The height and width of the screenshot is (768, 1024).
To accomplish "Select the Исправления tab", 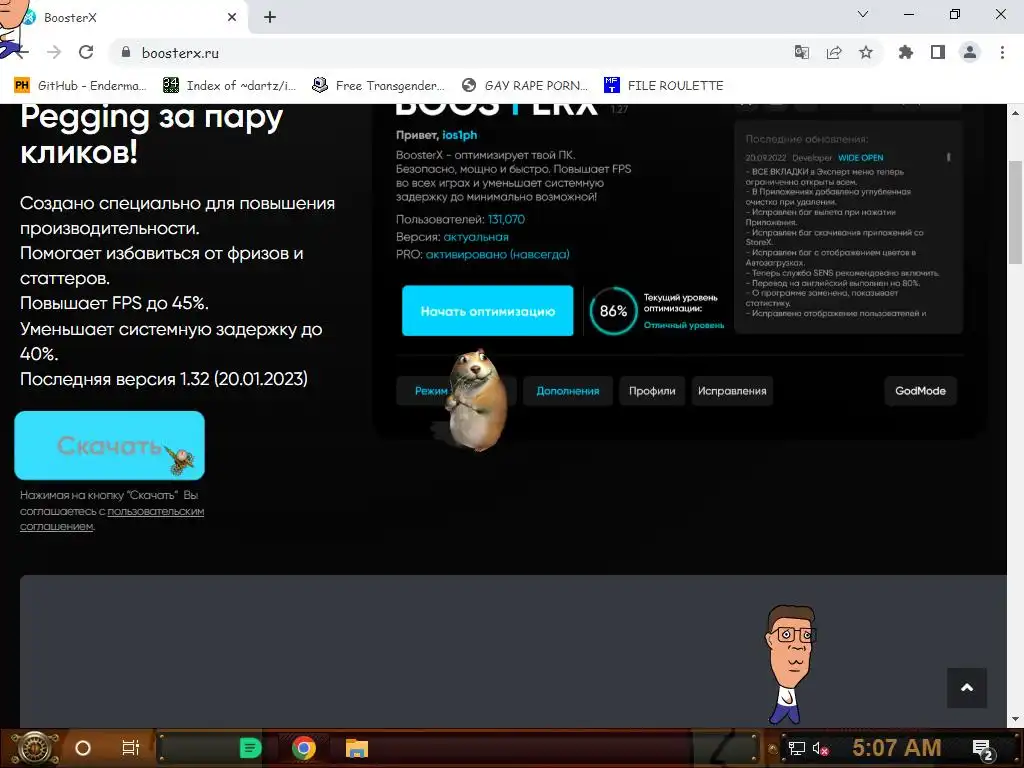I will point(732,391).
